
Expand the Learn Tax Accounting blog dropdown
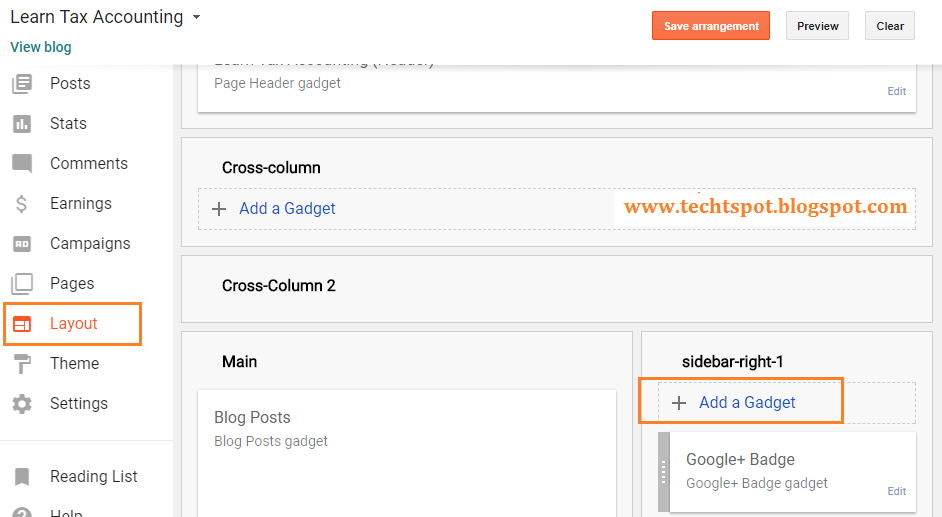196,17
